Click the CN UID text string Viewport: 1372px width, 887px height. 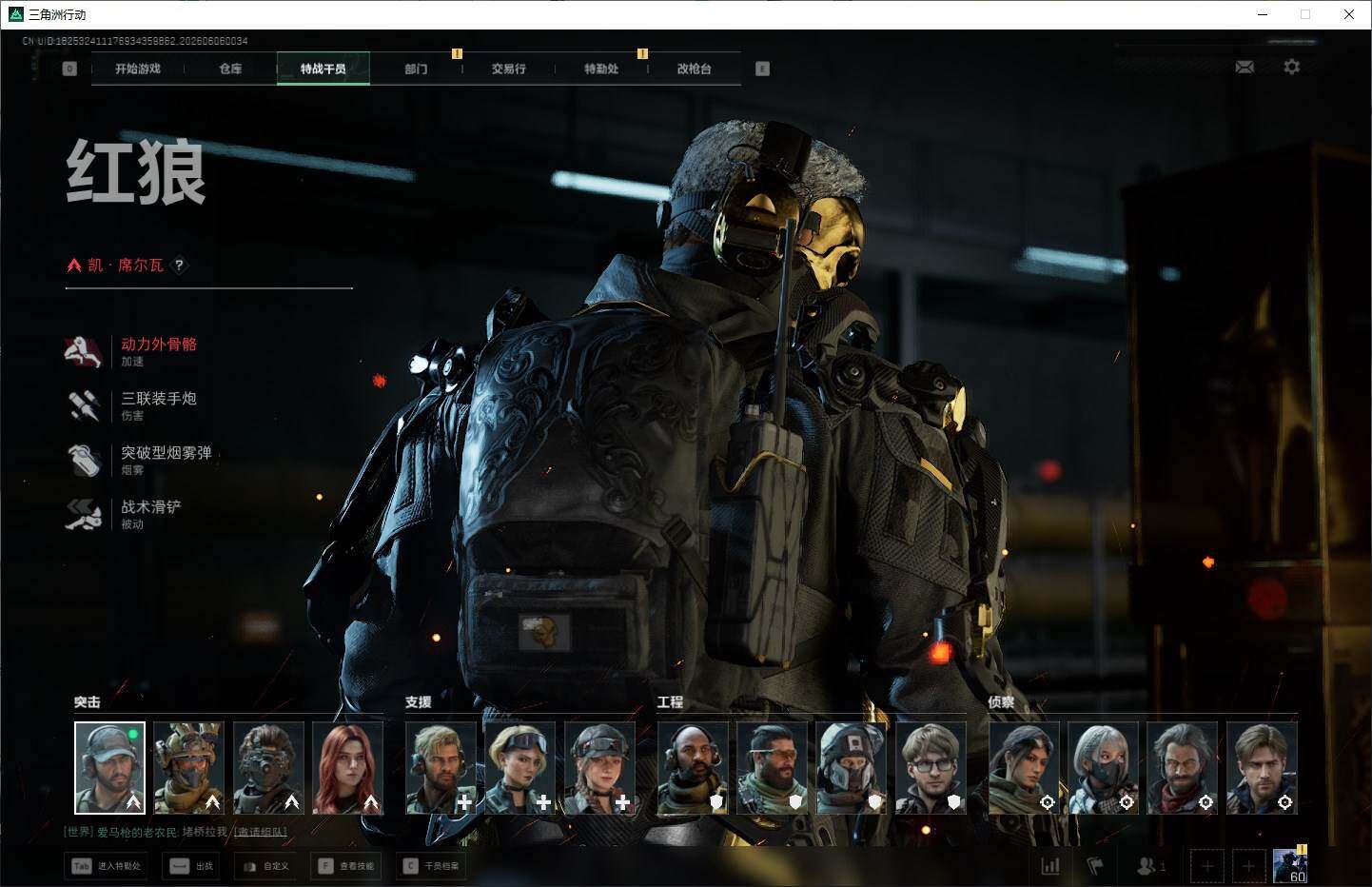[x=135, y=41]
